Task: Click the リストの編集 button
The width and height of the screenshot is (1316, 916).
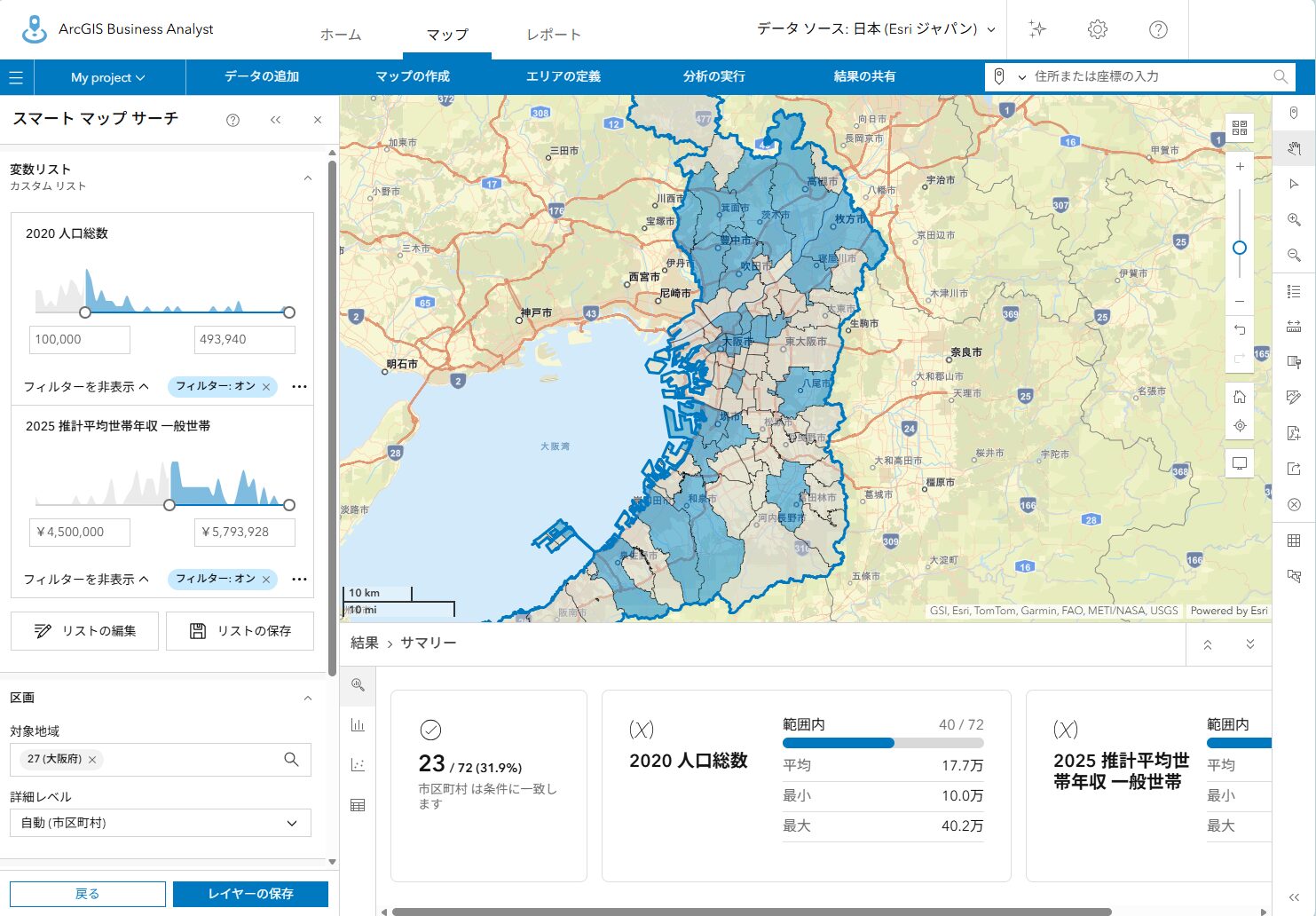Action: tap(85, 631)
